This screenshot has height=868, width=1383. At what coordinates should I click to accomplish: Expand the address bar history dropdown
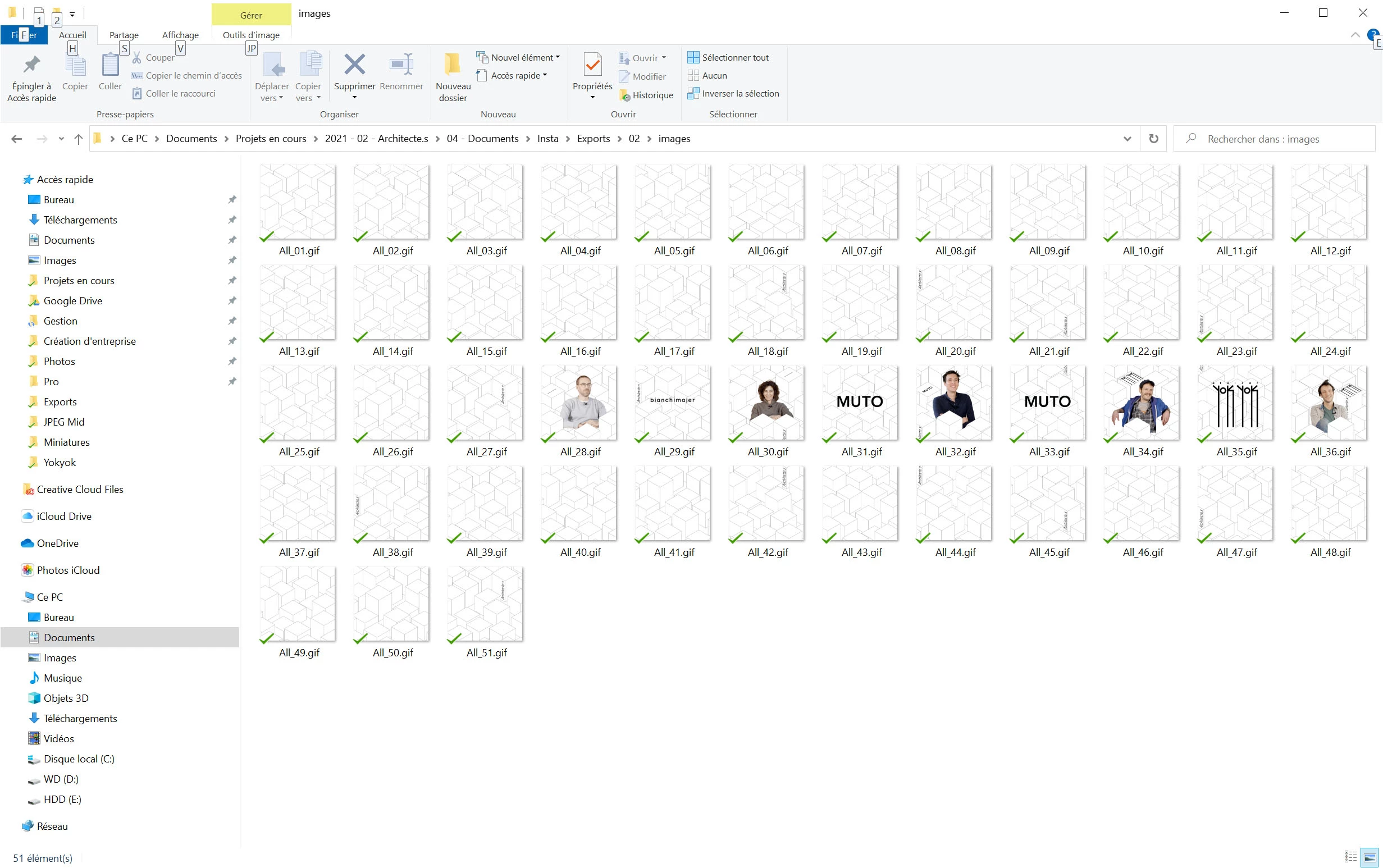(1127, 139)
